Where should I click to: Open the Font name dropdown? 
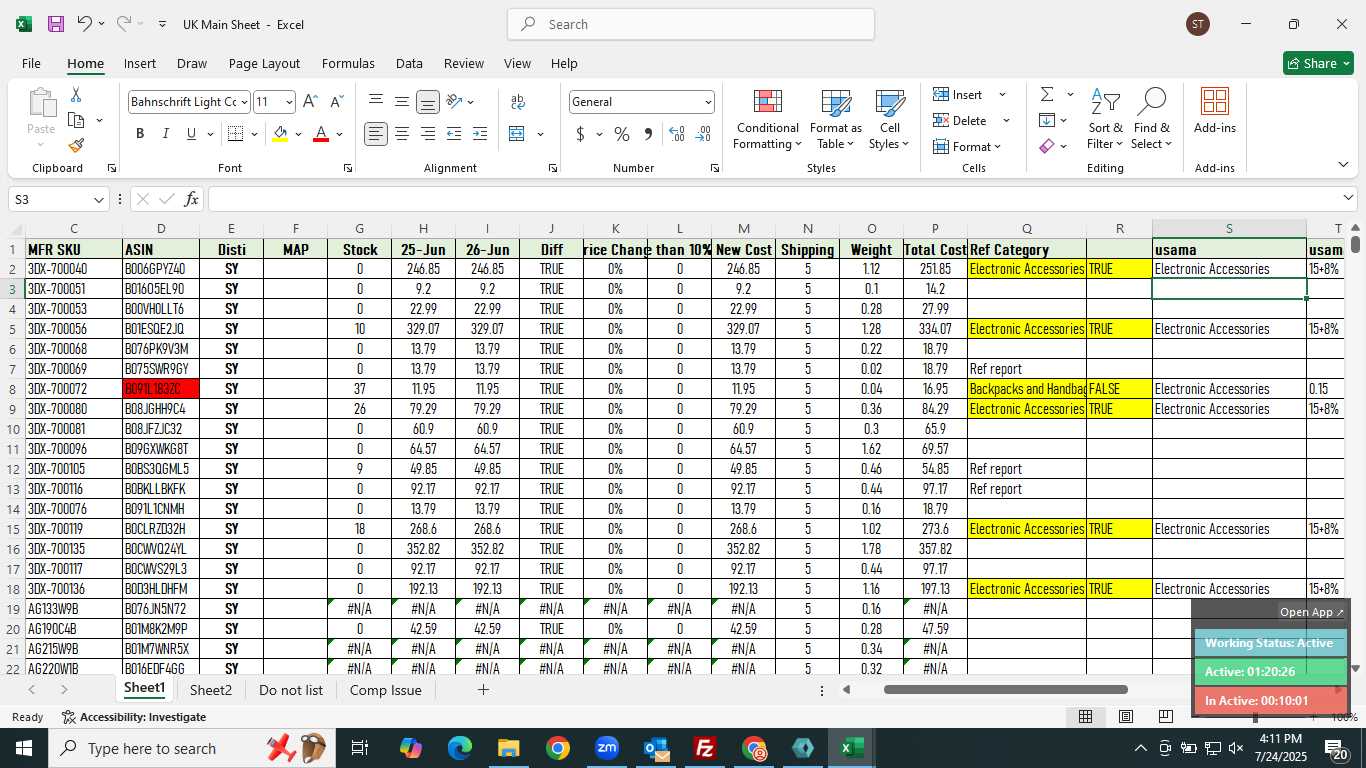coord(243,102)
